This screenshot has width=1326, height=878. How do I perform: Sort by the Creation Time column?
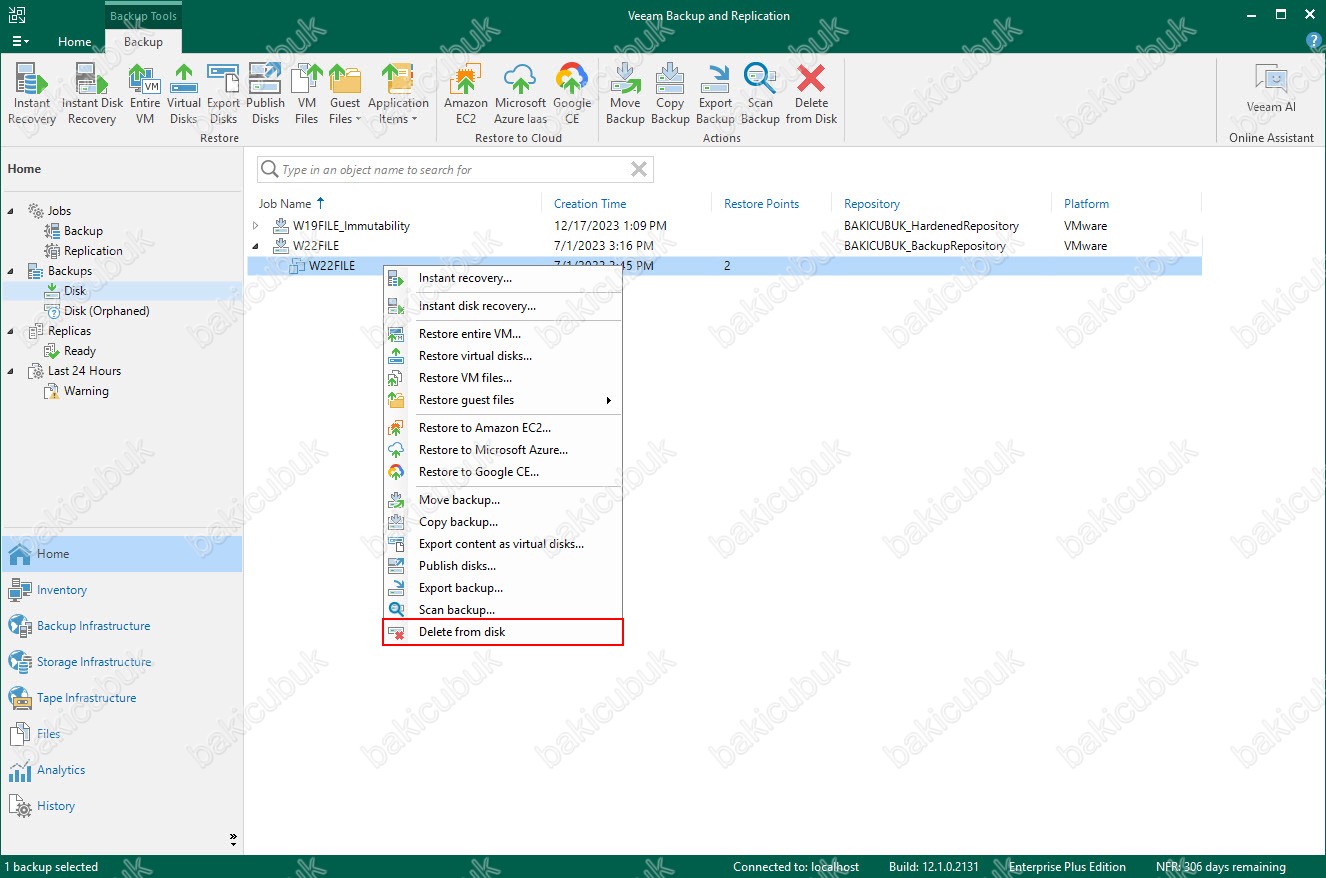pyautogui.click(x=590, y=204)
